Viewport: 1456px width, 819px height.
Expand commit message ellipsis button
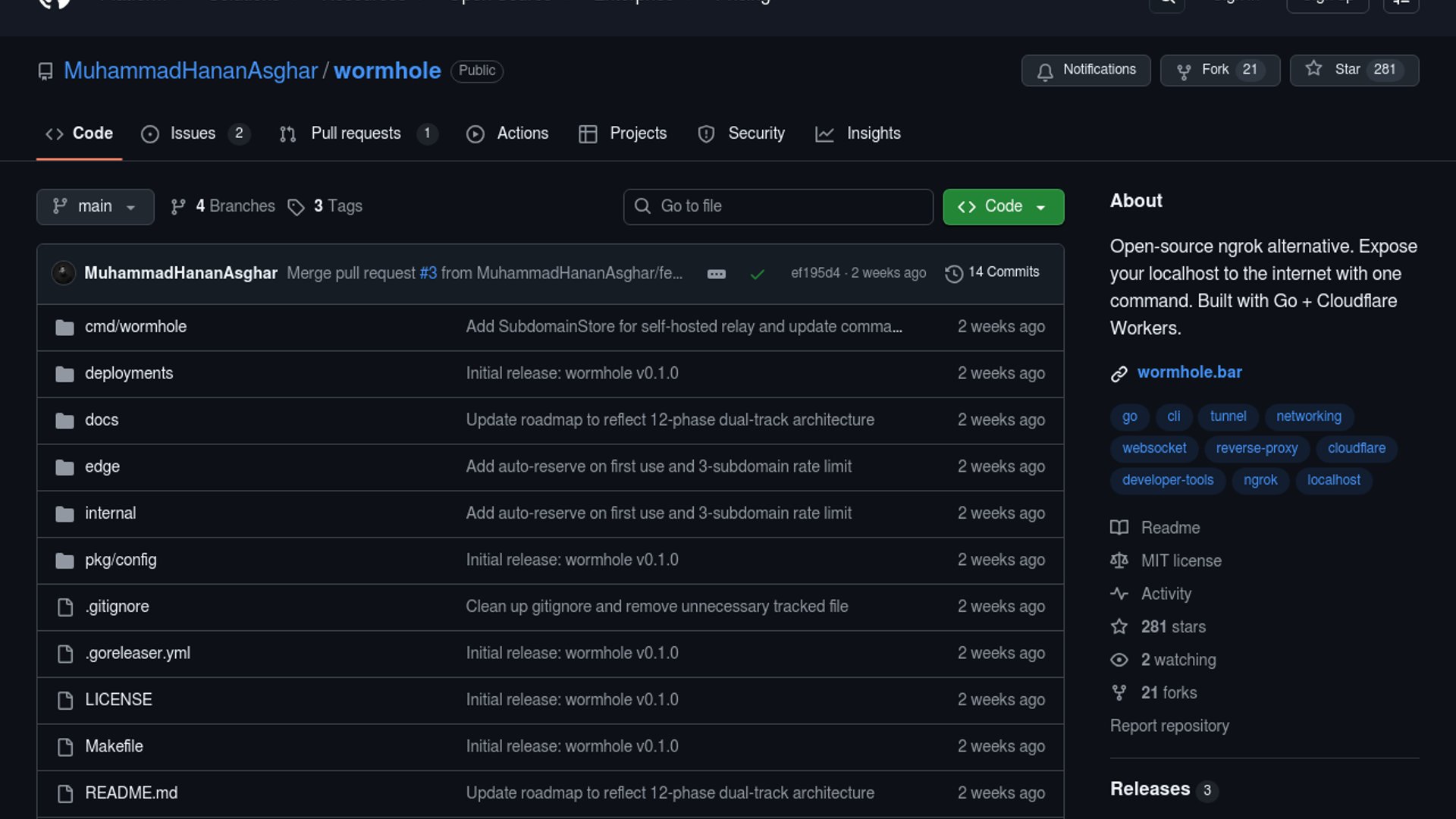point(716,274)
